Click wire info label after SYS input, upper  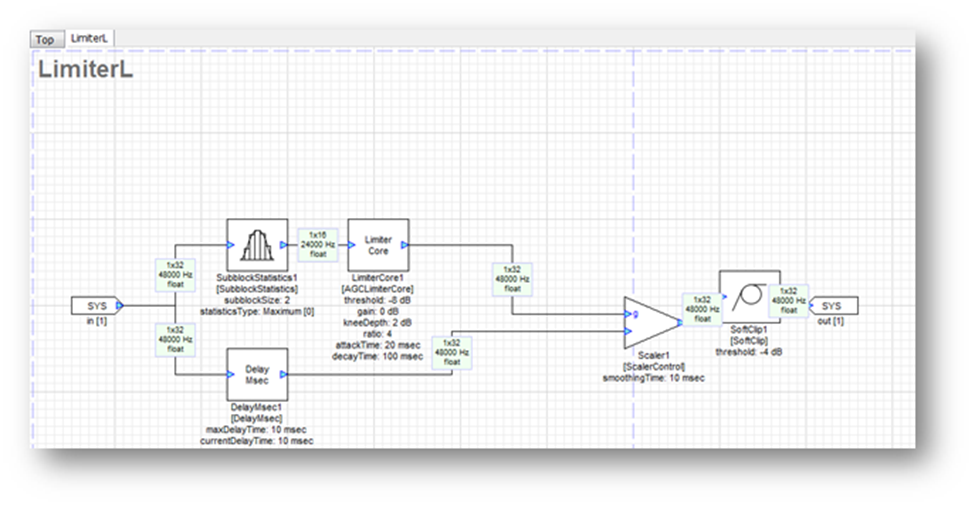[x=175, y=275]
